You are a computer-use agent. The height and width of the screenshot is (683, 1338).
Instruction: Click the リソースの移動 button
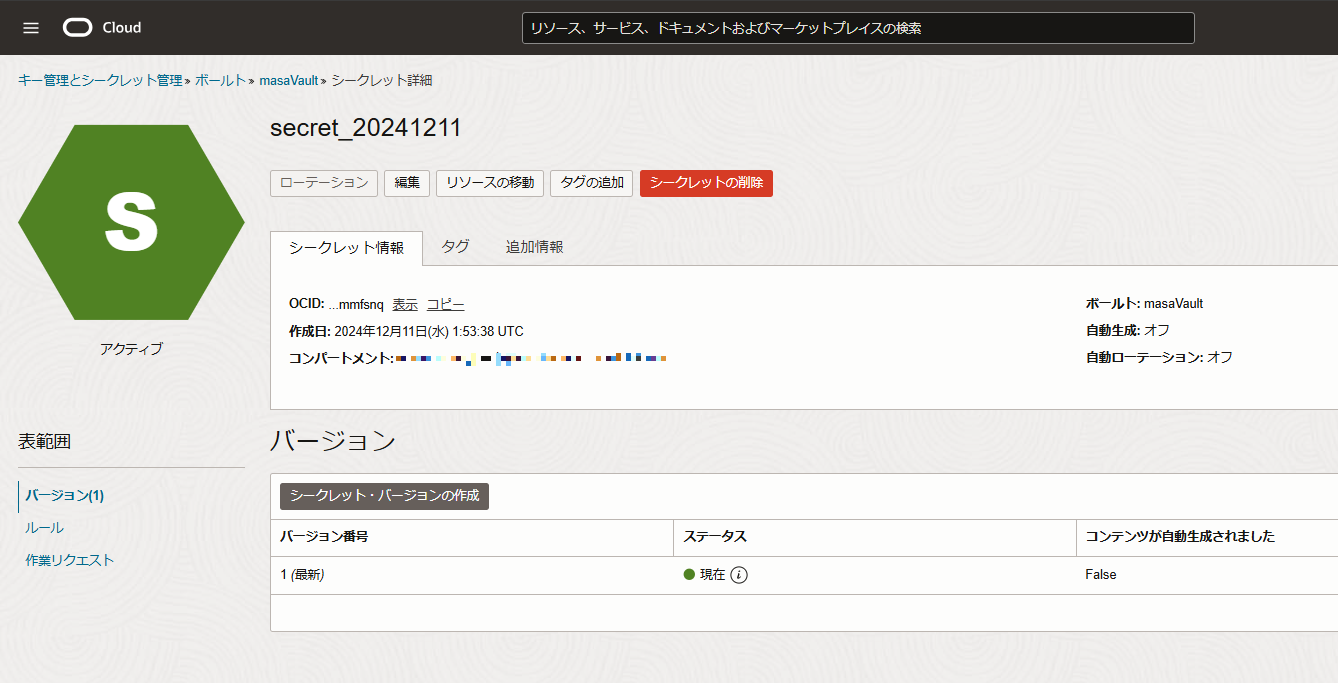tap(490, 183)
